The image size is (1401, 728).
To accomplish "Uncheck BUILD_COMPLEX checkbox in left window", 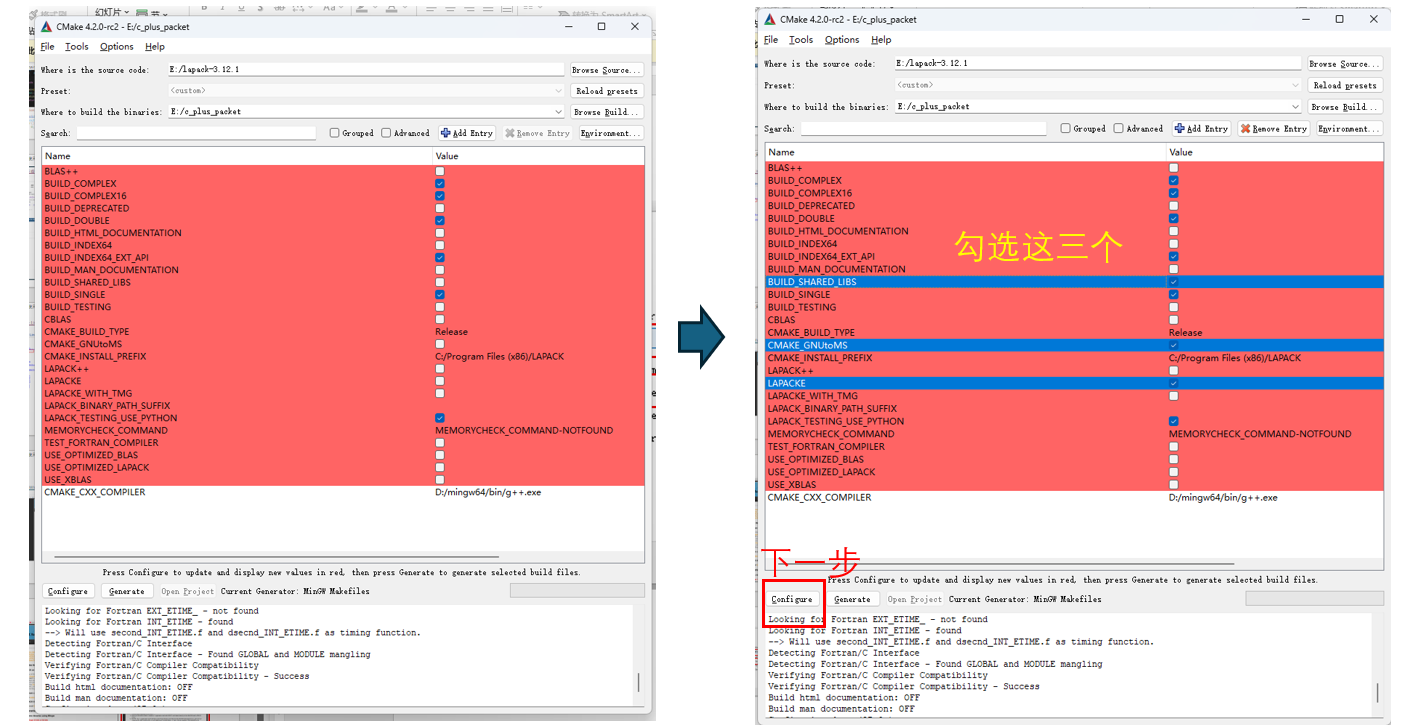I will click(440, 184).
